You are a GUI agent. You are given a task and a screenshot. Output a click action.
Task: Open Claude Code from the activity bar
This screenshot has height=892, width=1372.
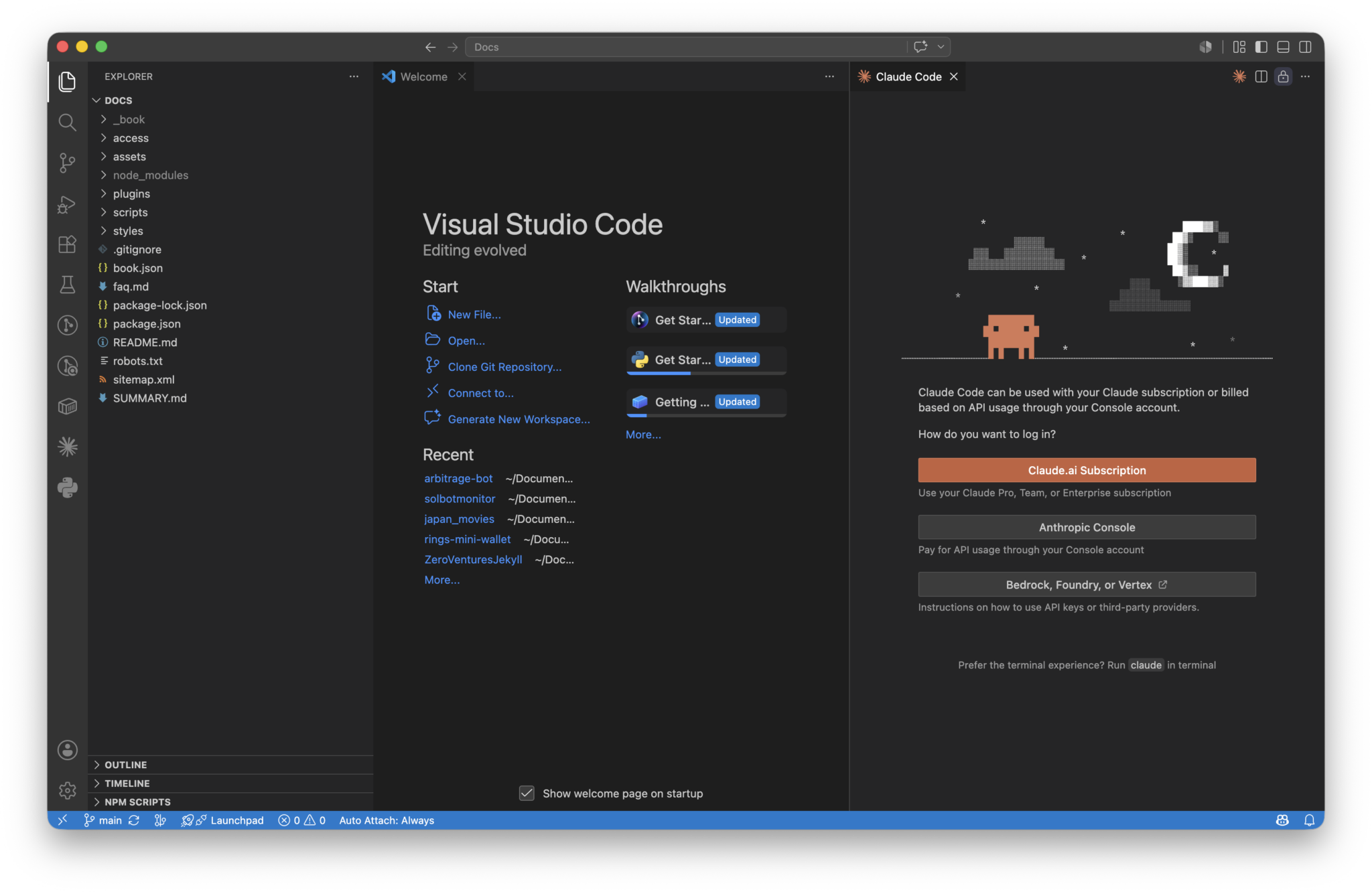tap(67, 447)
